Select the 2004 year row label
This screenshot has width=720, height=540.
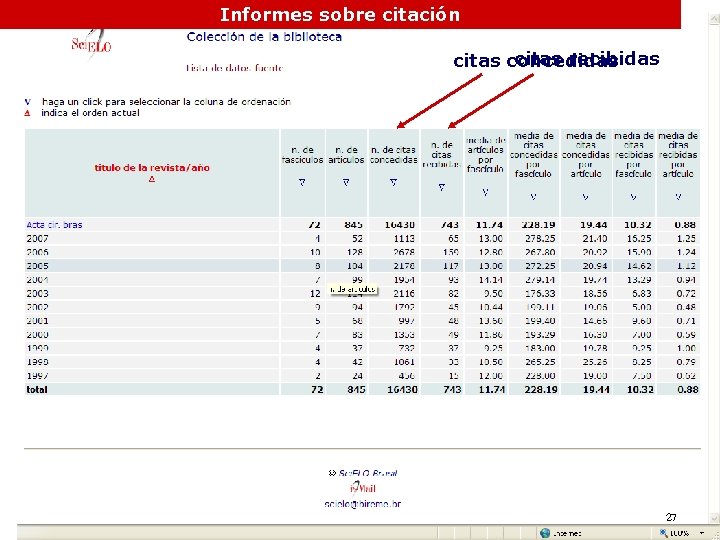point(37,280)
